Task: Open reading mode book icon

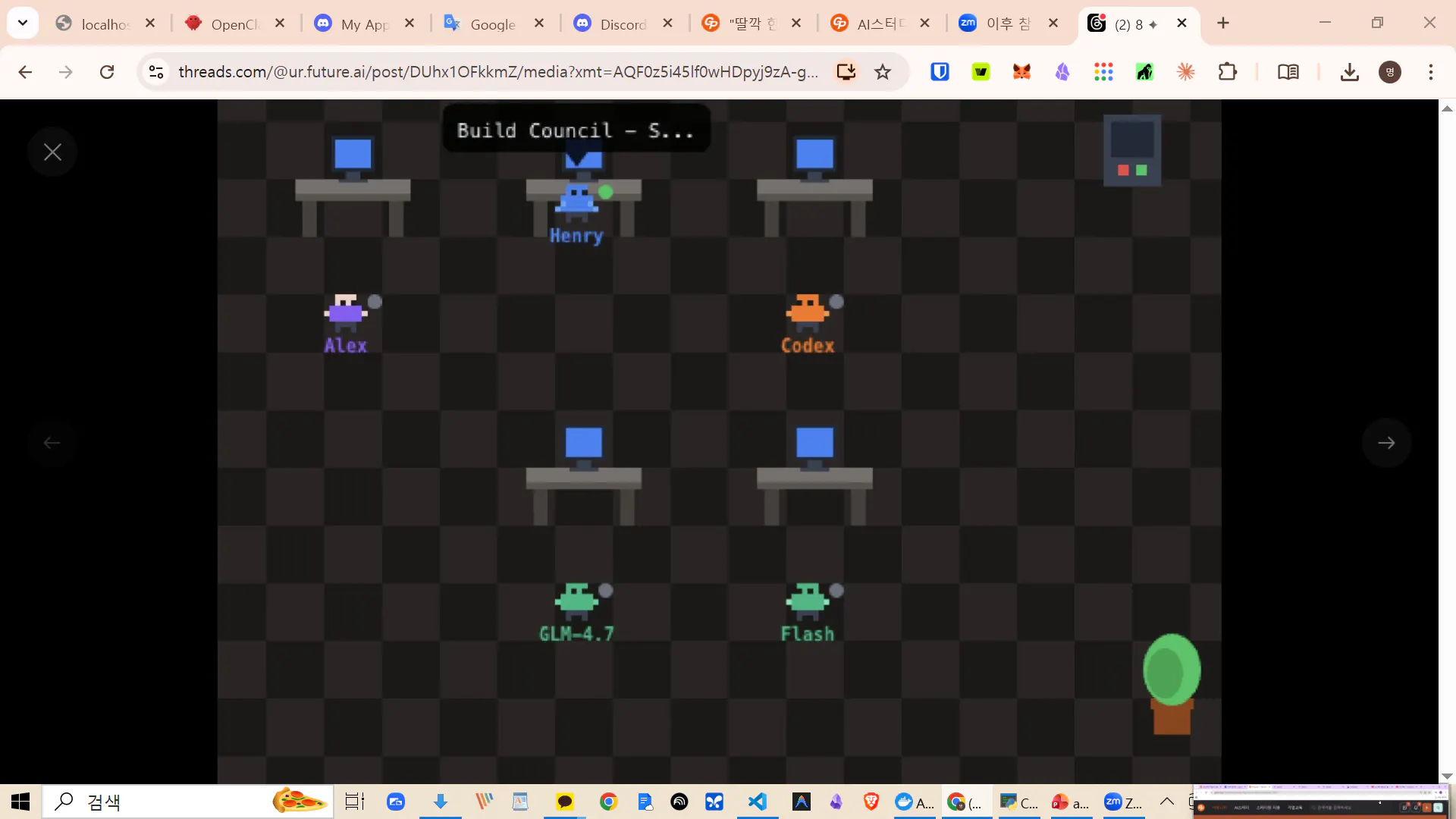Action: tap(1288, 72)
